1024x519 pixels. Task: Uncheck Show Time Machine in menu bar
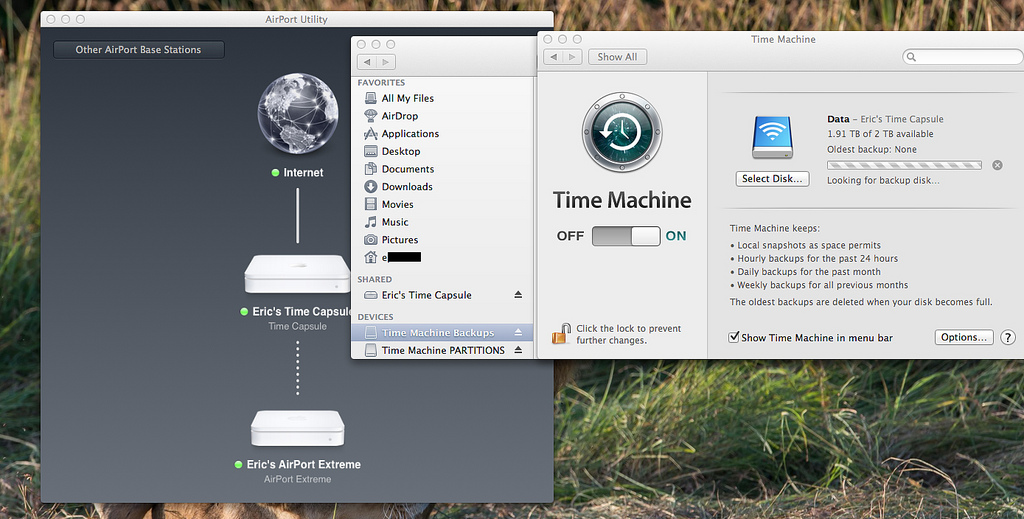click(734, 337)
